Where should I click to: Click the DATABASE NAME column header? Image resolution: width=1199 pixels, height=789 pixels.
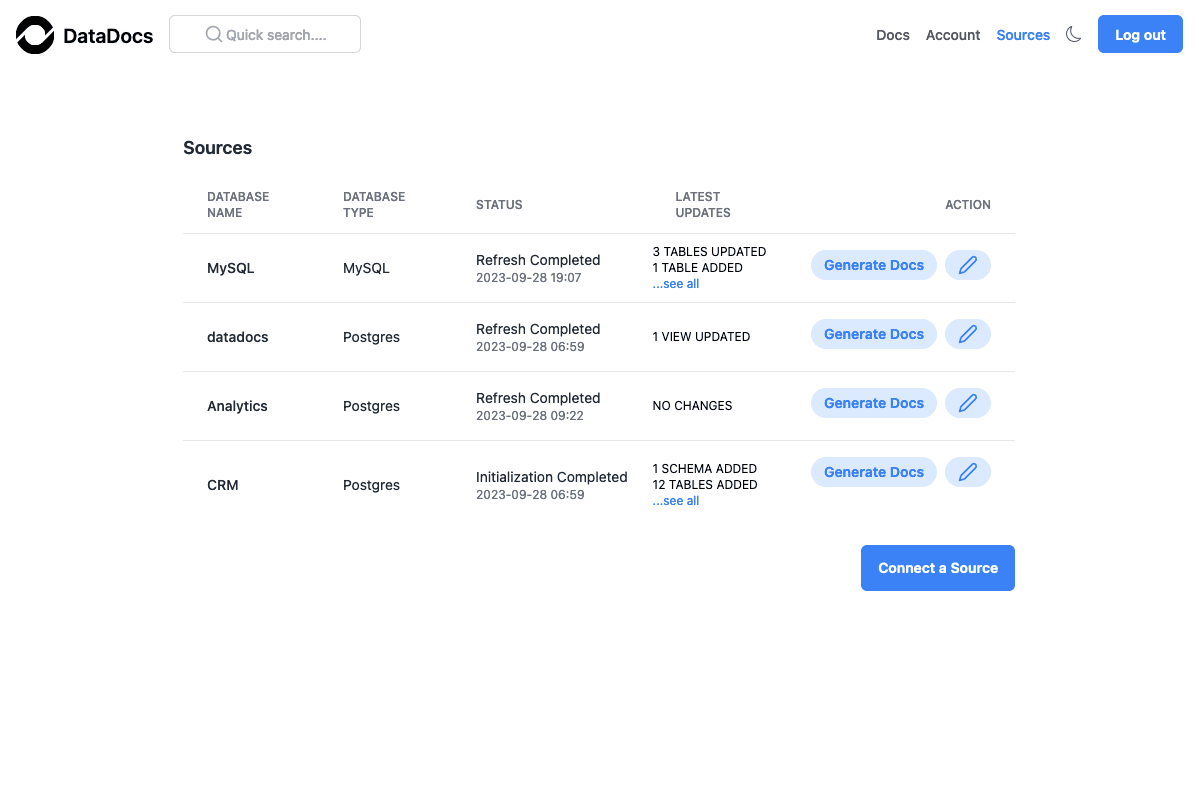coord(237,204)
